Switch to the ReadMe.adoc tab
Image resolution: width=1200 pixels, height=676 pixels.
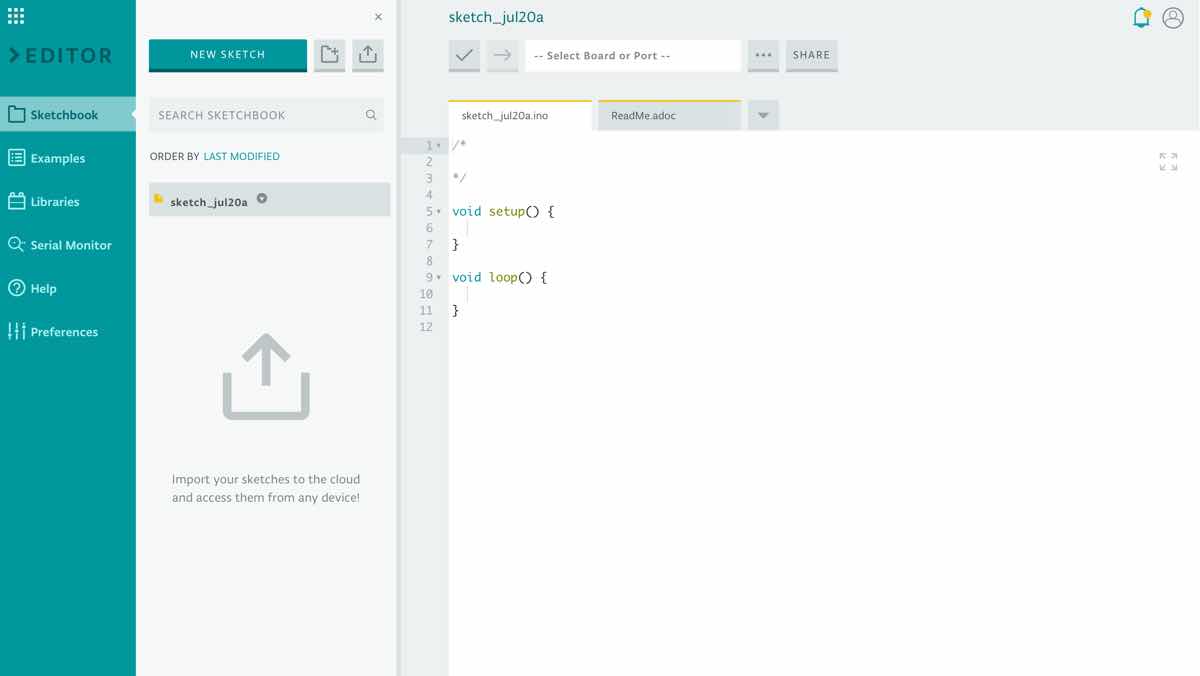click(x=668, y=116)
